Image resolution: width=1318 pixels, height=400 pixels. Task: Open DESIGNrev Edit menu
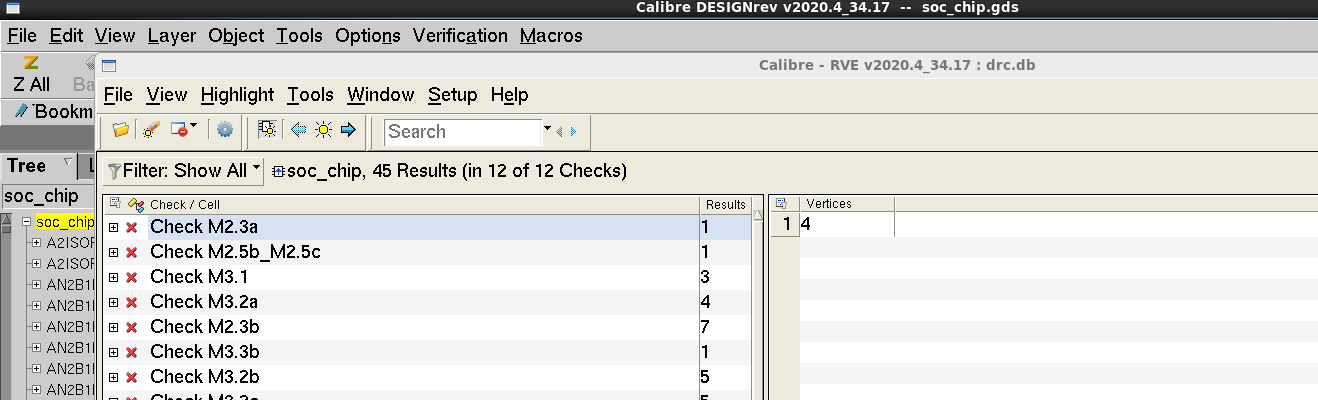point(67,35)
